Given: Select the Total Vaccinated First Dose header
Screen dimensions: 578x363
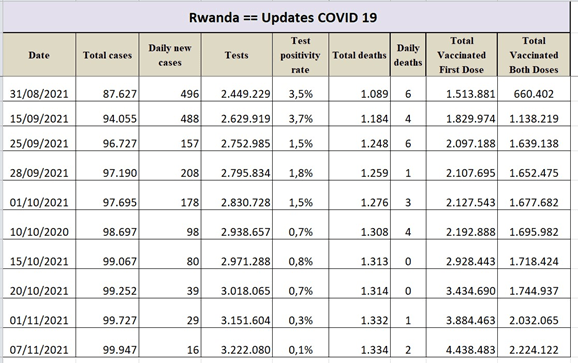Looking at the screenshot, I should tap(462, 55).
